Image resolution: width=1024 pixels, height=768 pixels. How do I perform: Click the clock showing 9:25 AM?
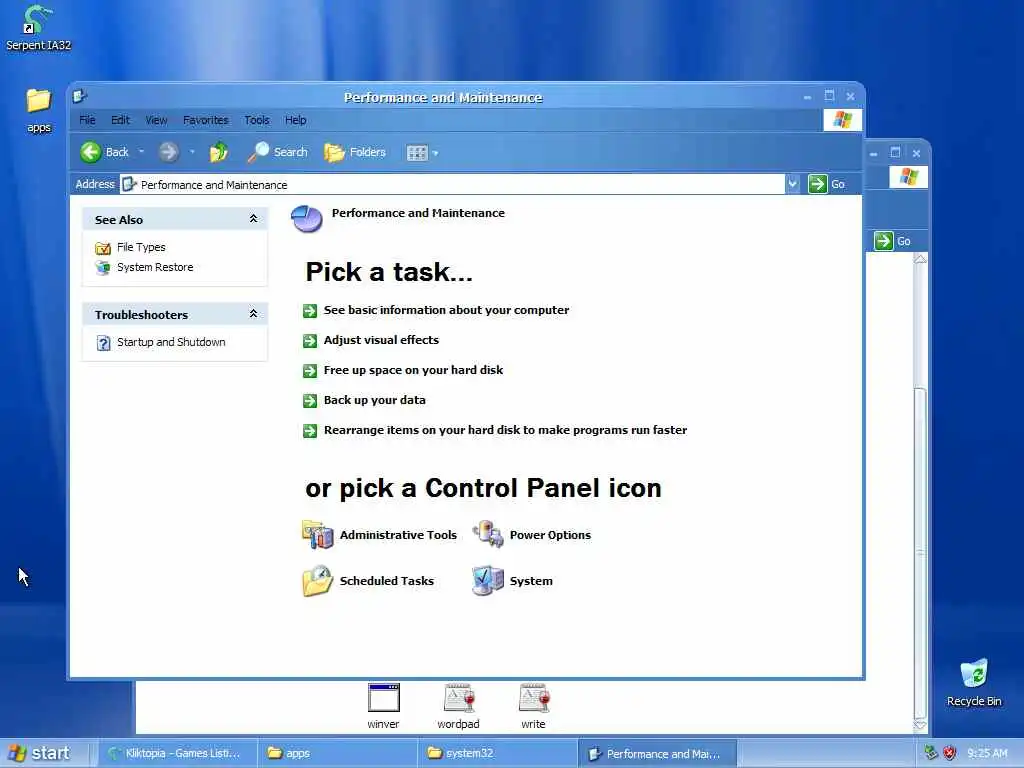click(987, 753)
